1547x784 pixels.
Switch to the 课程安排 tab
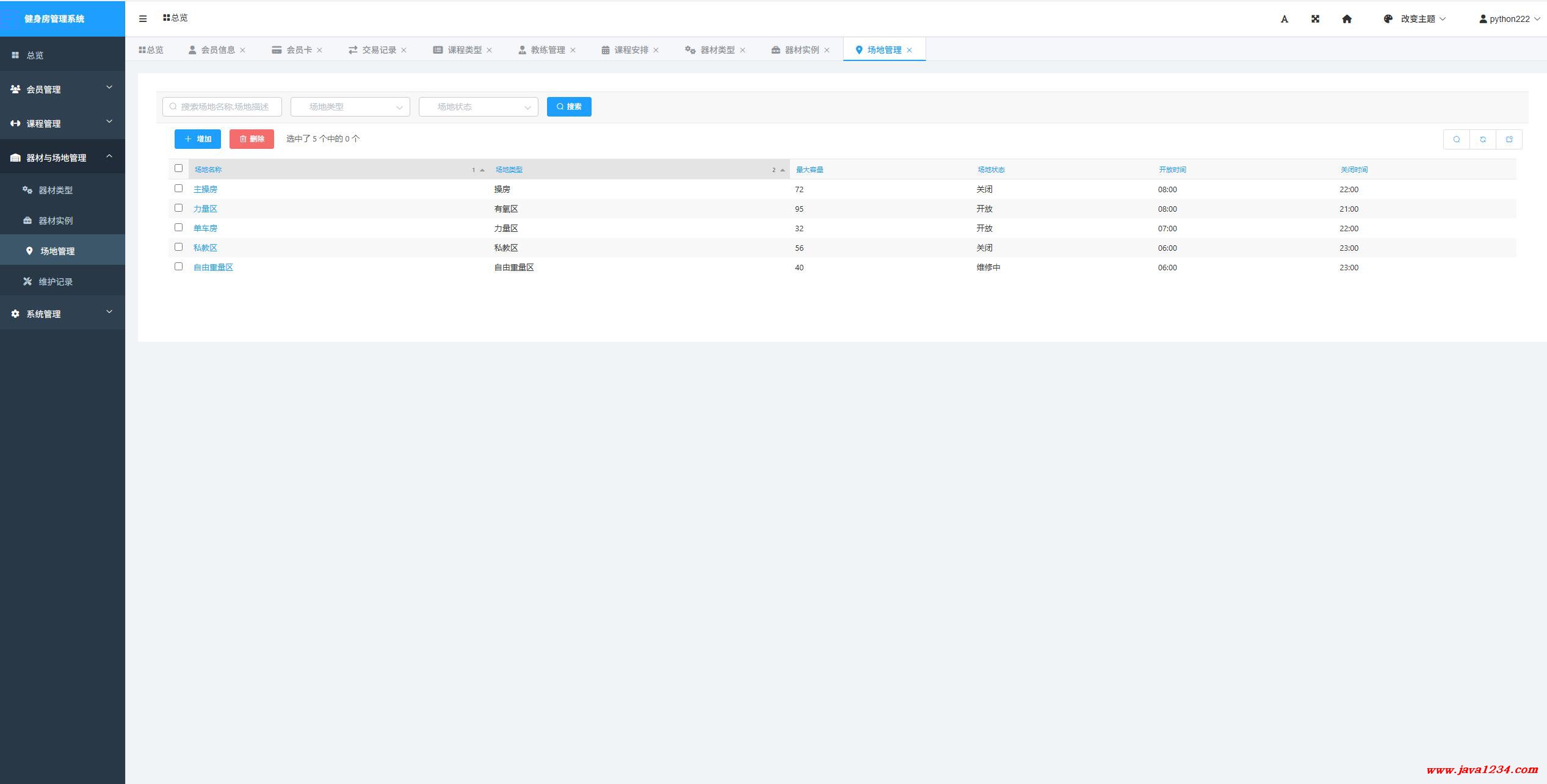pos(630,50)
